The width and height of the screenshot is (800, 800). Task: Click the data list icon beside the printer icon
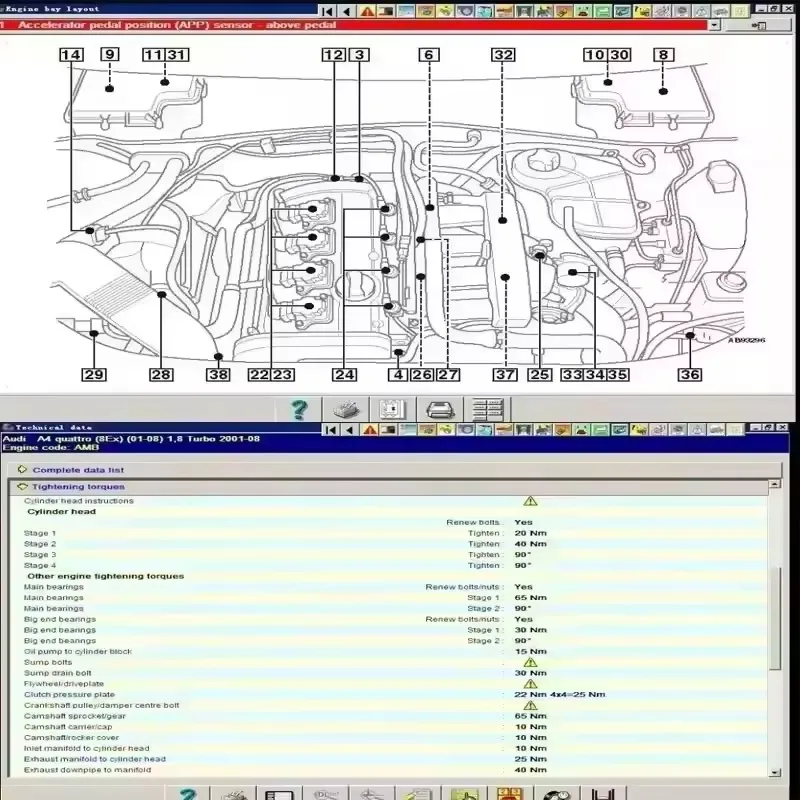pyautogui.click(x=487, y=408)
